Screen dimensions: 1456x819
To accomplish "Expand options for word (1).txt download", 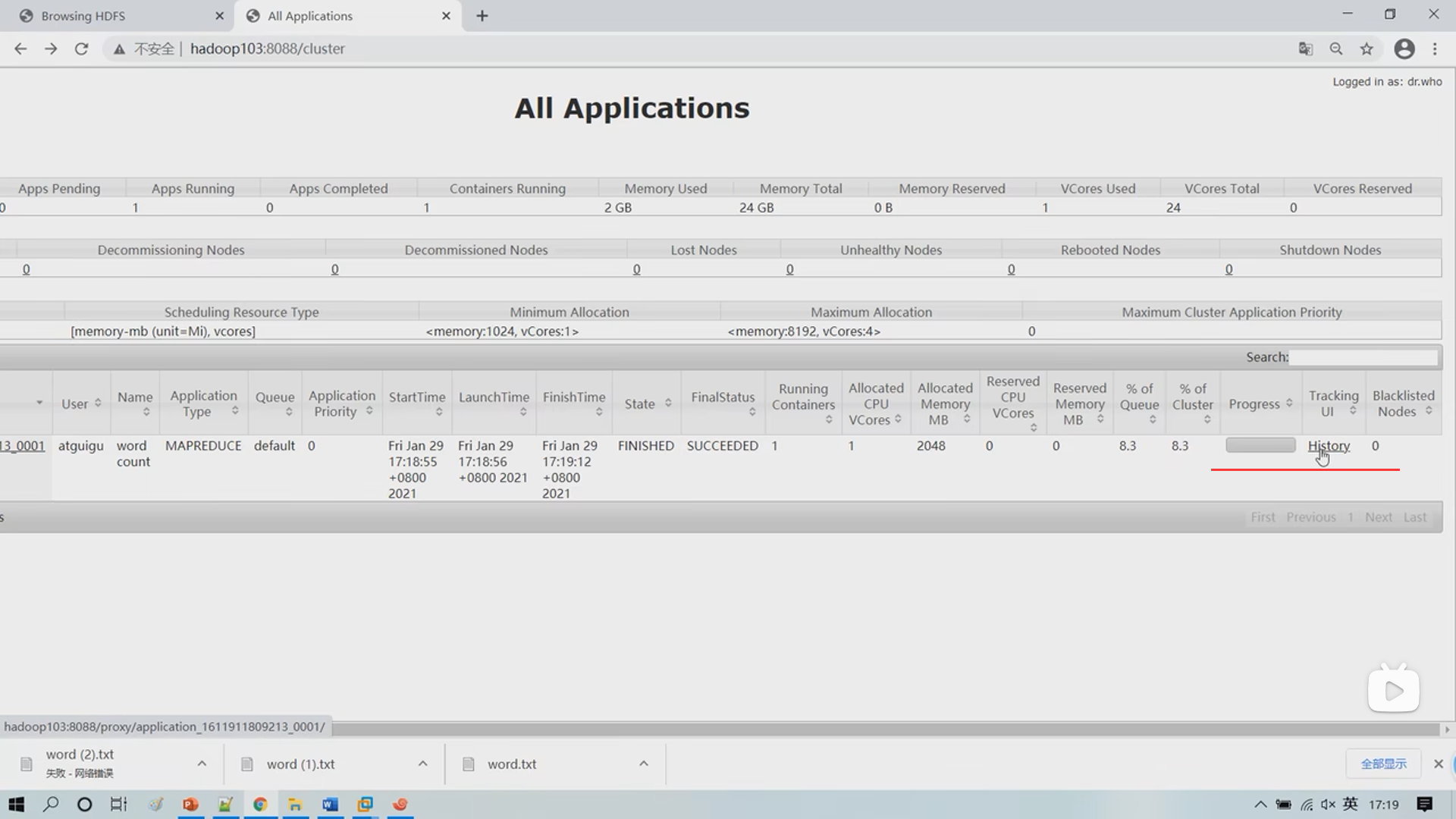I will (422, 764).
